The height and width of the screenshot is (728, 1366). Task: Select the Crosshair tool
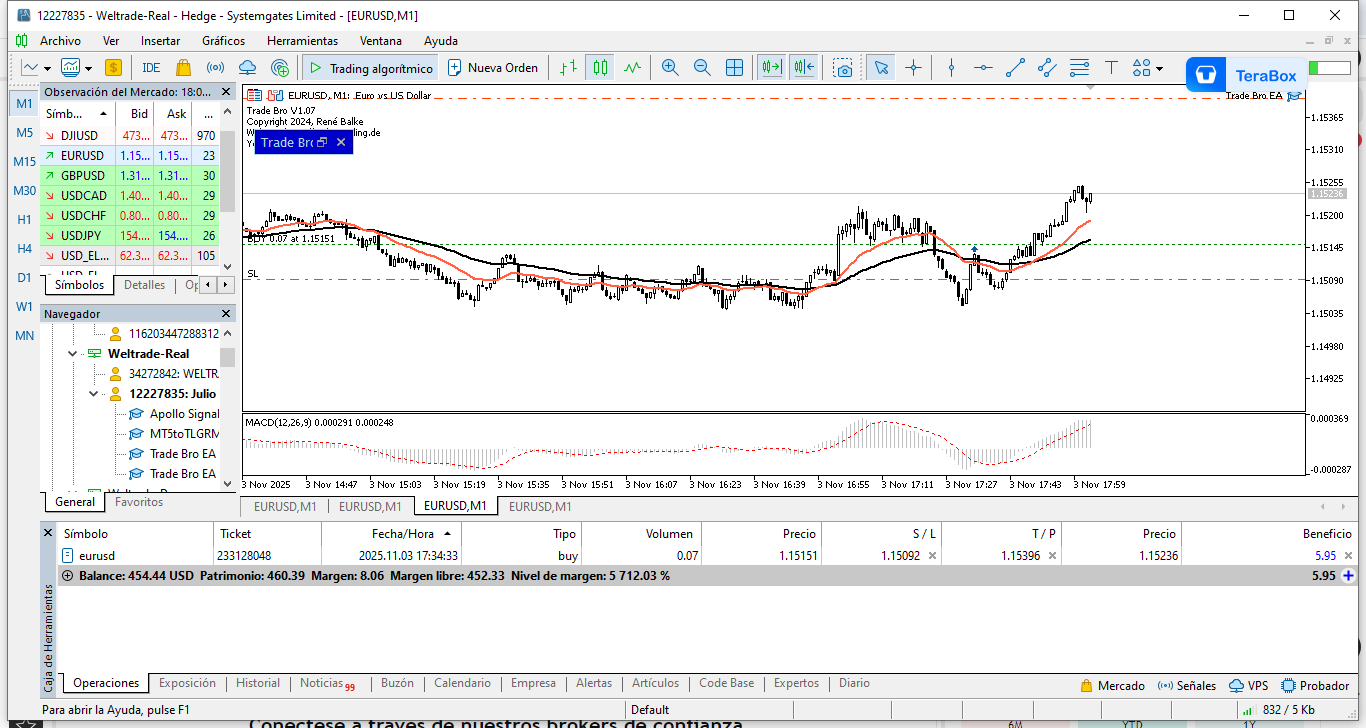pos(914,67)
